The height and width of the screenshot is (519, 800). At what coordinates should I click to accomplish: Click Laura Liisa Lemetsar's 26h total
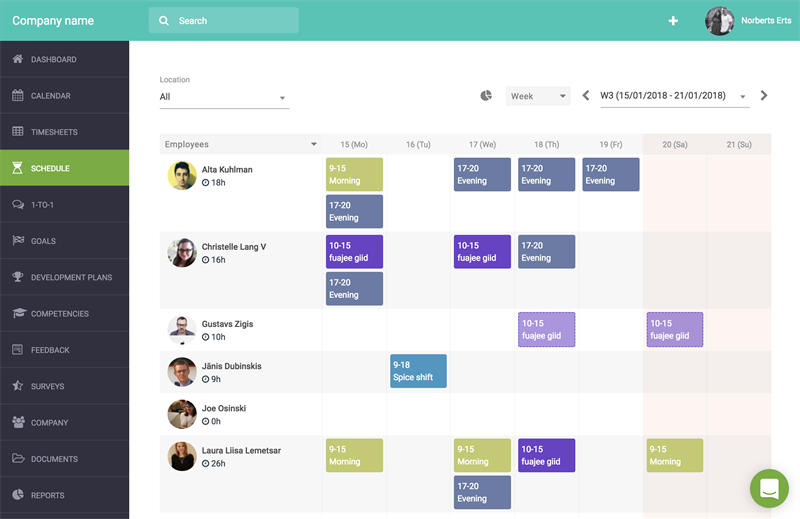213,463
